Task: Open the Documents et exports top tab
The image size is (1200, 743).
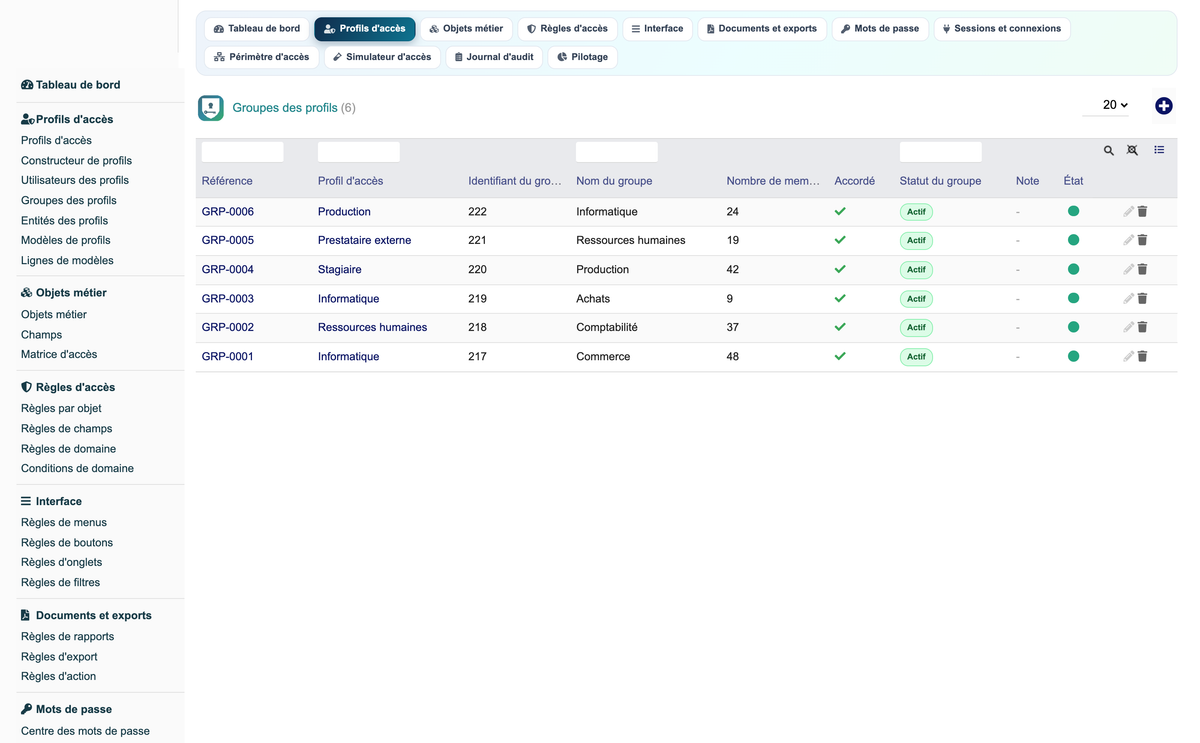Action: click(x=762, y=29)
